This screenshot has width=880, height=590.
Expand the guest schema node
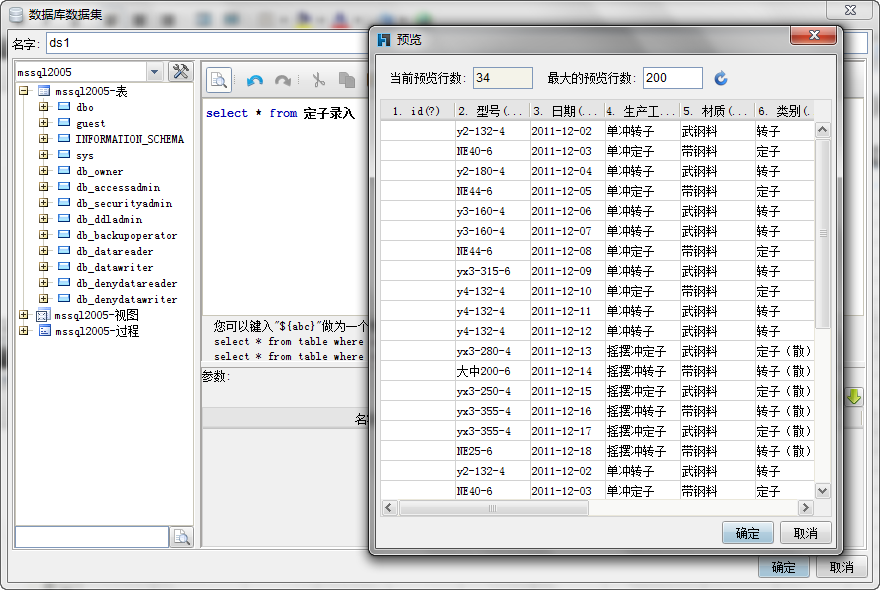point(44,122)
